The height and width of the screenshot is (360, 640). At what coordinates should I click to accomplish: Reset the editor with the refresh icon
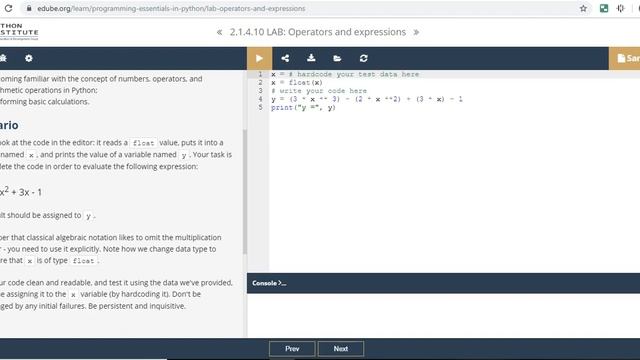(x=364, y=58)
